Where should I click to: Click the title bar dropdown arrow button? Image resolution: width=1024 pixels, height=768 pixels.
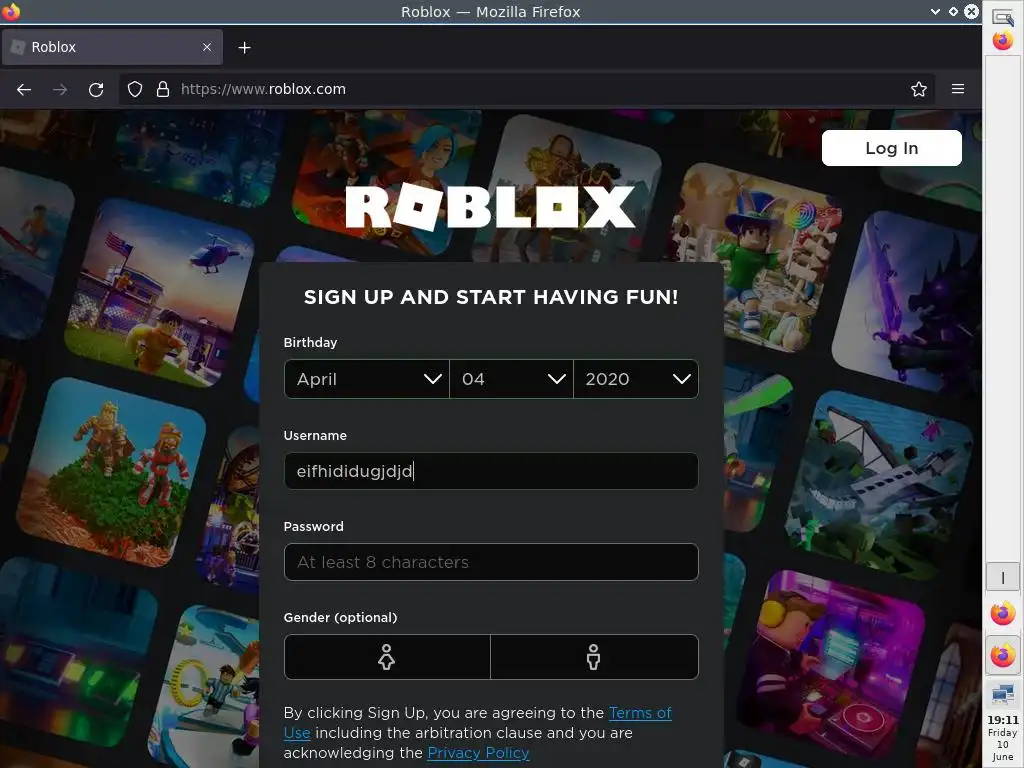click(x=935, y=11)
